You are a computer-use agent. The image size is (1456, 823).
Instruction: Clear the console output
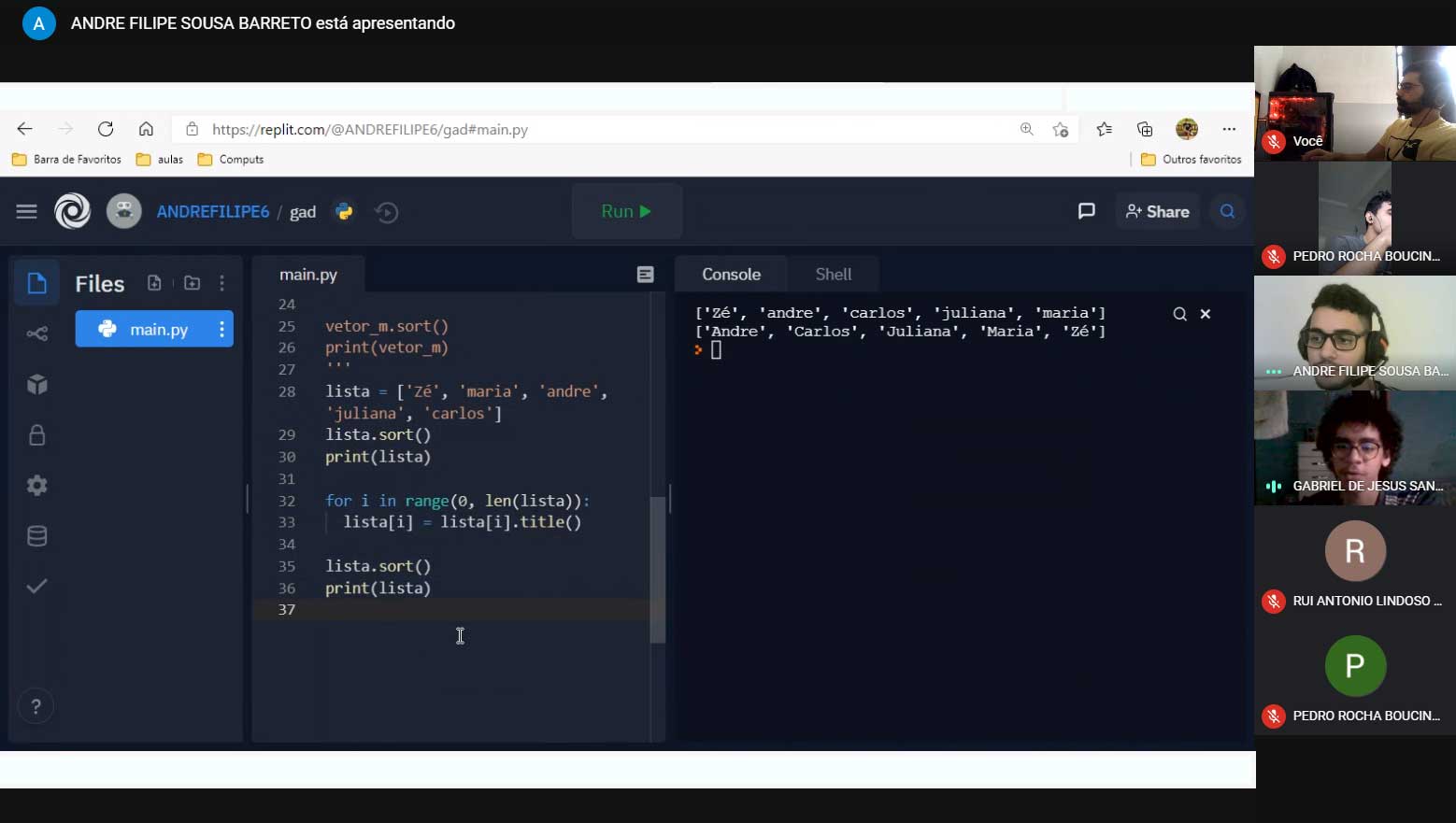(x=1206, y=314)
